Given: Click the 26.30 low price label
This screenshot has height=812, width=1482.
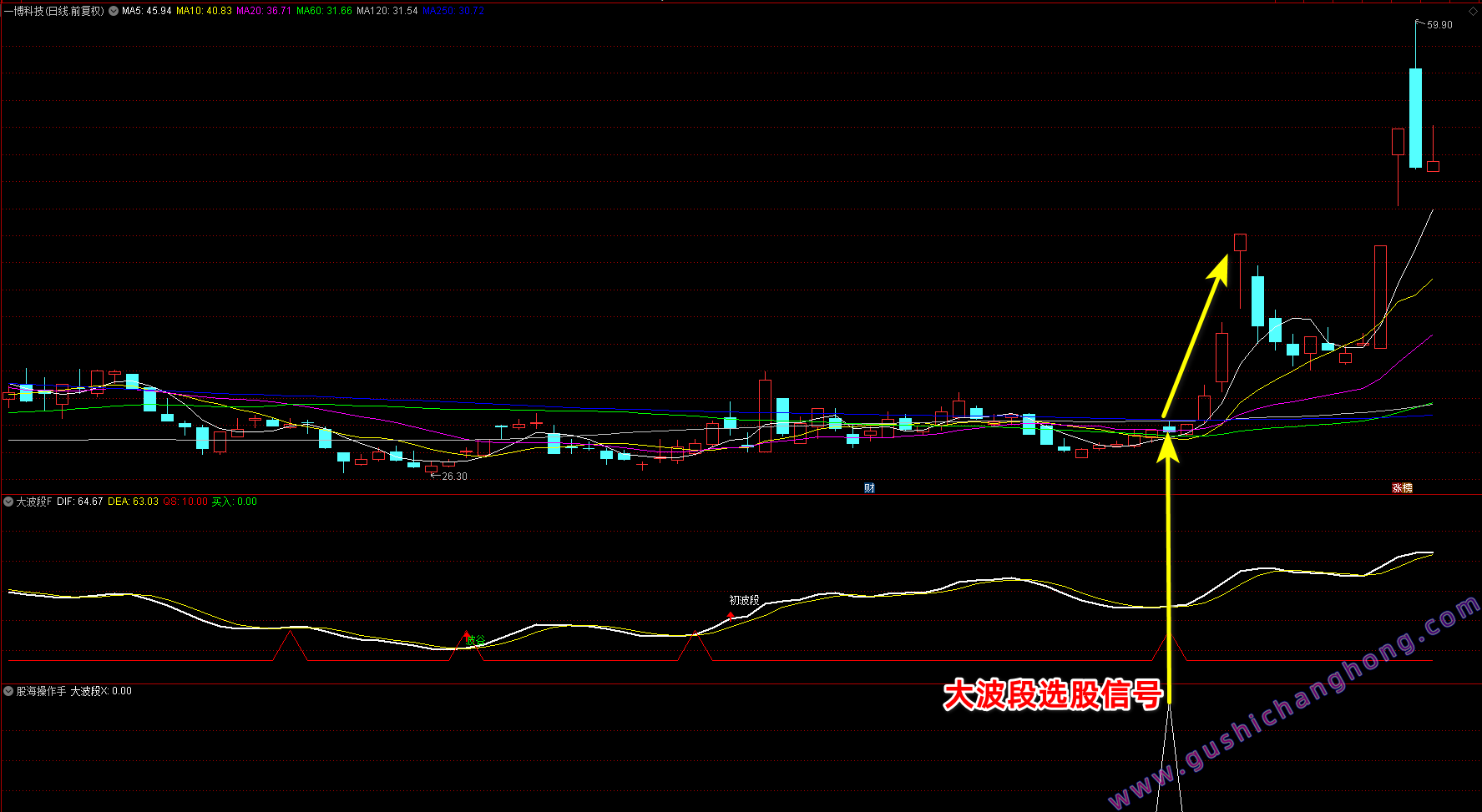Looking at the screenshot, I should (x=454, y=477).
